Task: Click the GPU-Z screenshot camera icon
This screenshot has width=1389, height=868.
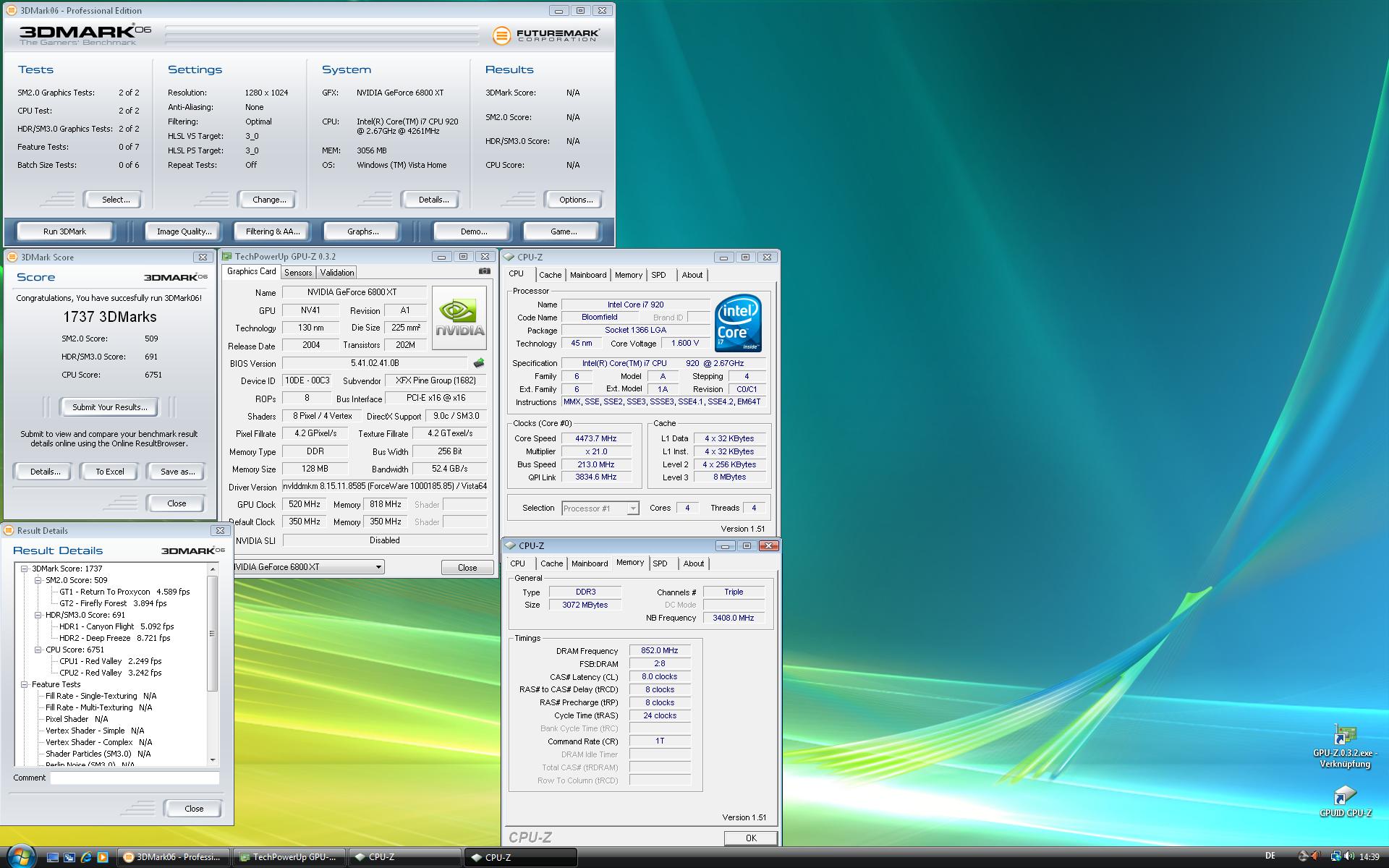Action: 484,271
